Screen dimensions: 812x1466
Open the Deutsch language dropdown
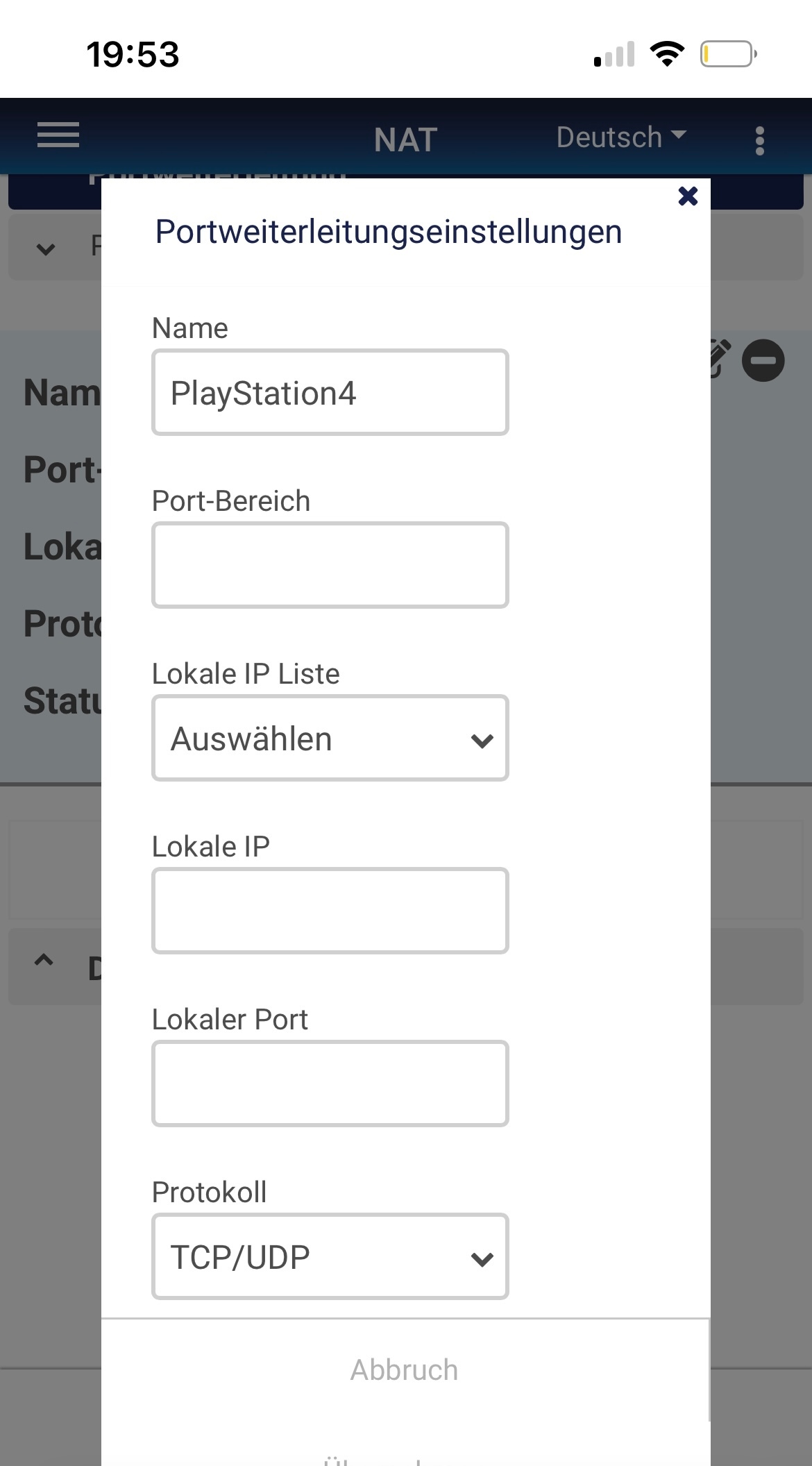point(621,137)
